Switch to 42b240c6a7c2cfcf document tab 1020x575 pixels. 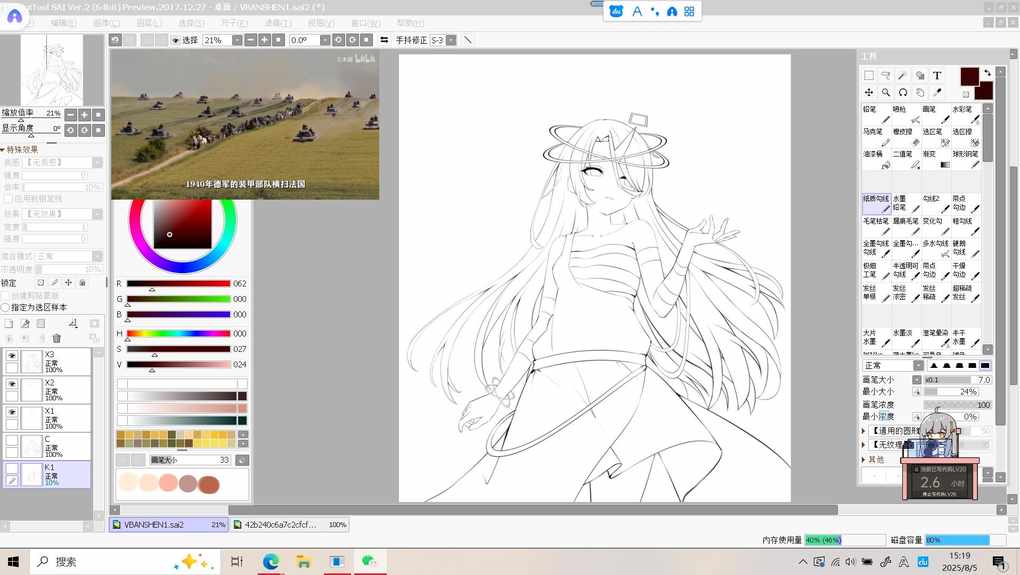click(289, 524)
